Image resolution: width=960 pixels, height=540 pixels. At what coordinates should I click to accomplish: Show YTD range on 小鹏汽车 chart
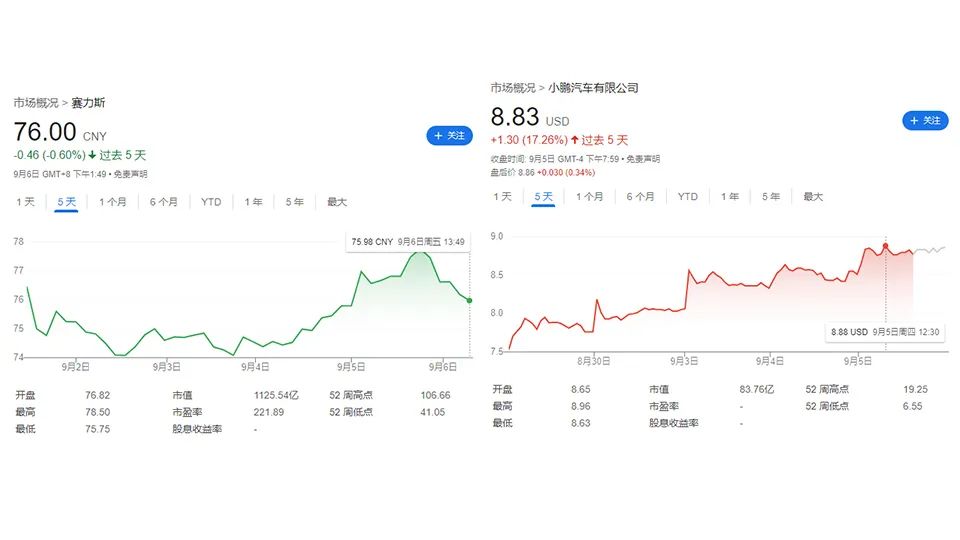click(x=688, y=197)
